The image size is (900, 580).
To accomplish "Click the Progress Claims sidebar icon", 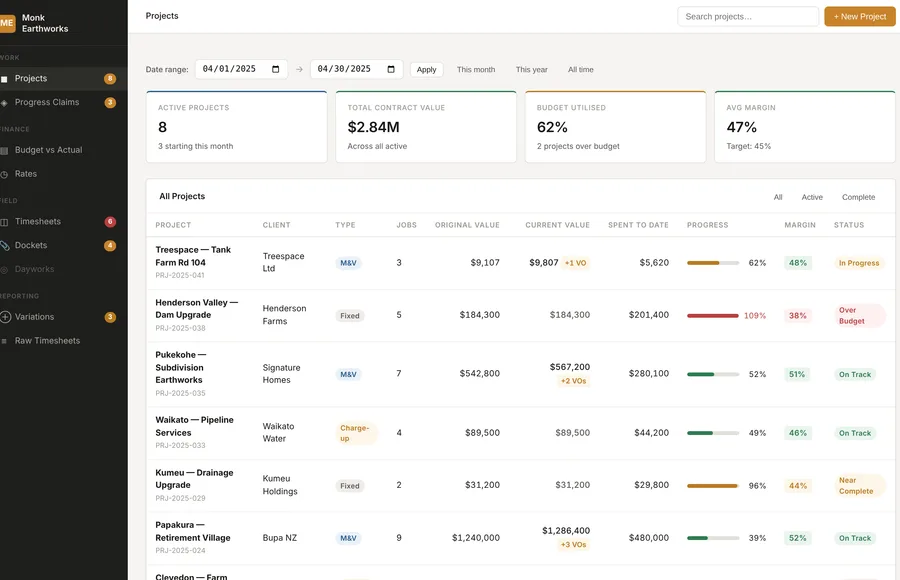I will pyautogui.click(x=4, y=103).
